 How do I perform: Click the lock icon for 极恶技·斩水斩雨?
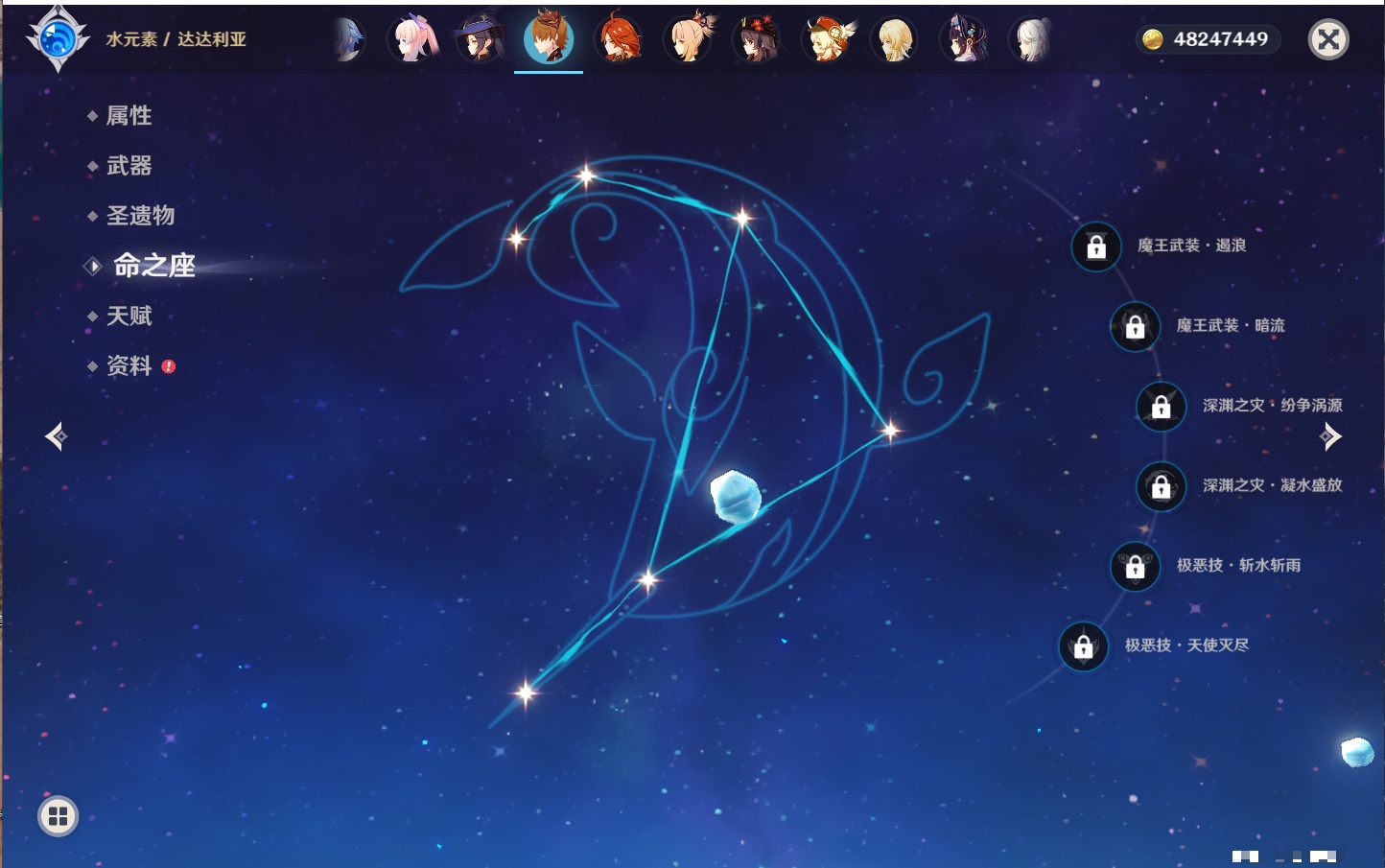(1135, 566)
